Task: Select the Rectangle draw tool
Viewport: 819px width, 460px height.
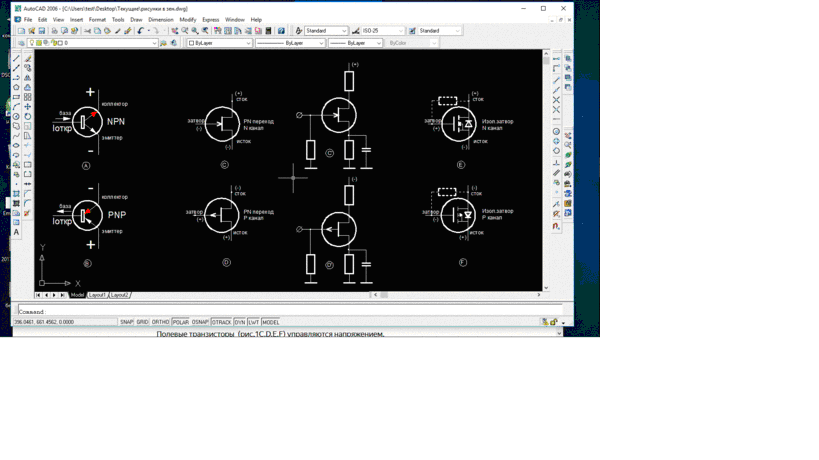Action: click(x=16, y=97)
